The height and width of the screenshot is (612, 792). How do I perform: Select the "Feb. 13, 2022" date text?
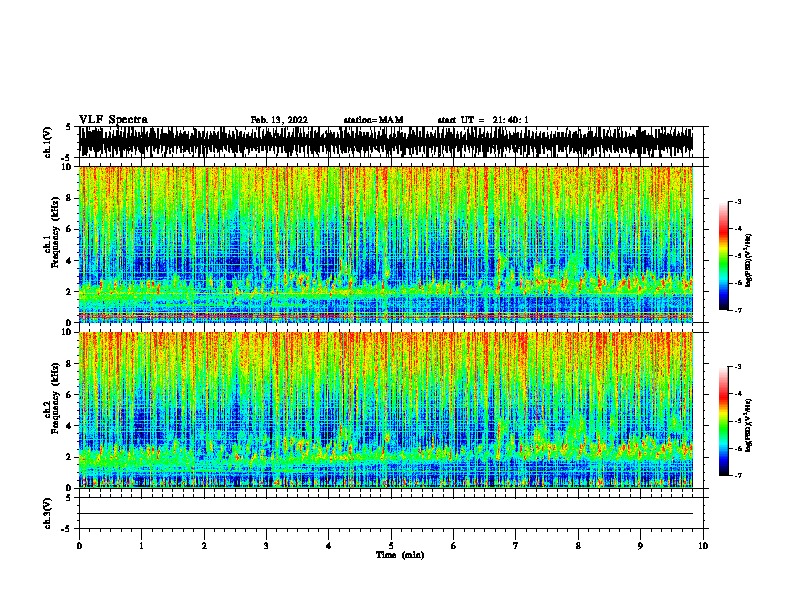(279, 120)
